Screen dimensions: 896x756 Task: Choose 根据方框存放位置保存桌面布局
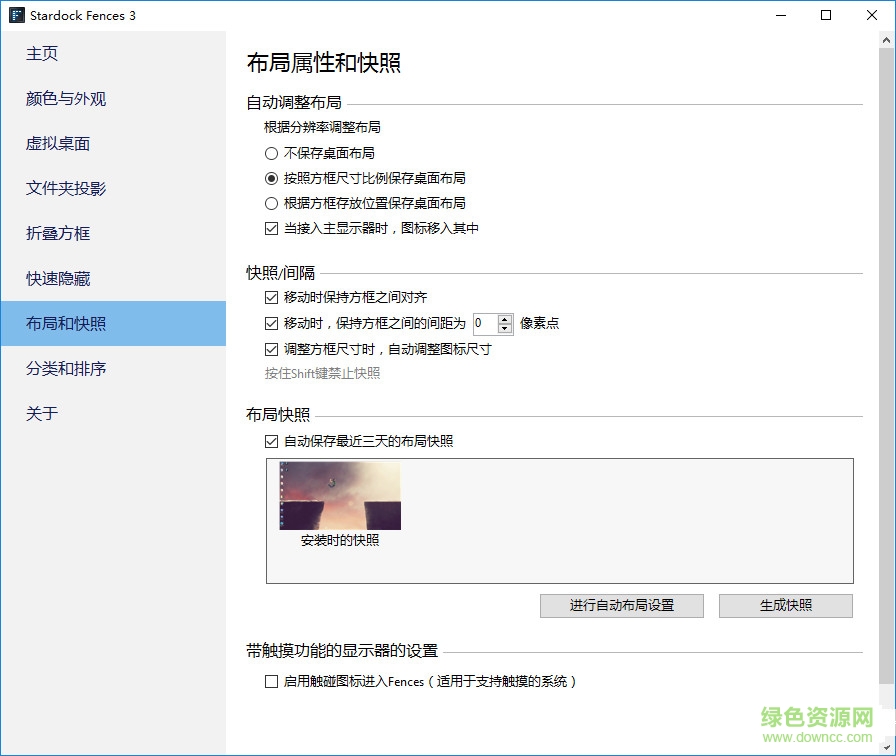point(270,203)
